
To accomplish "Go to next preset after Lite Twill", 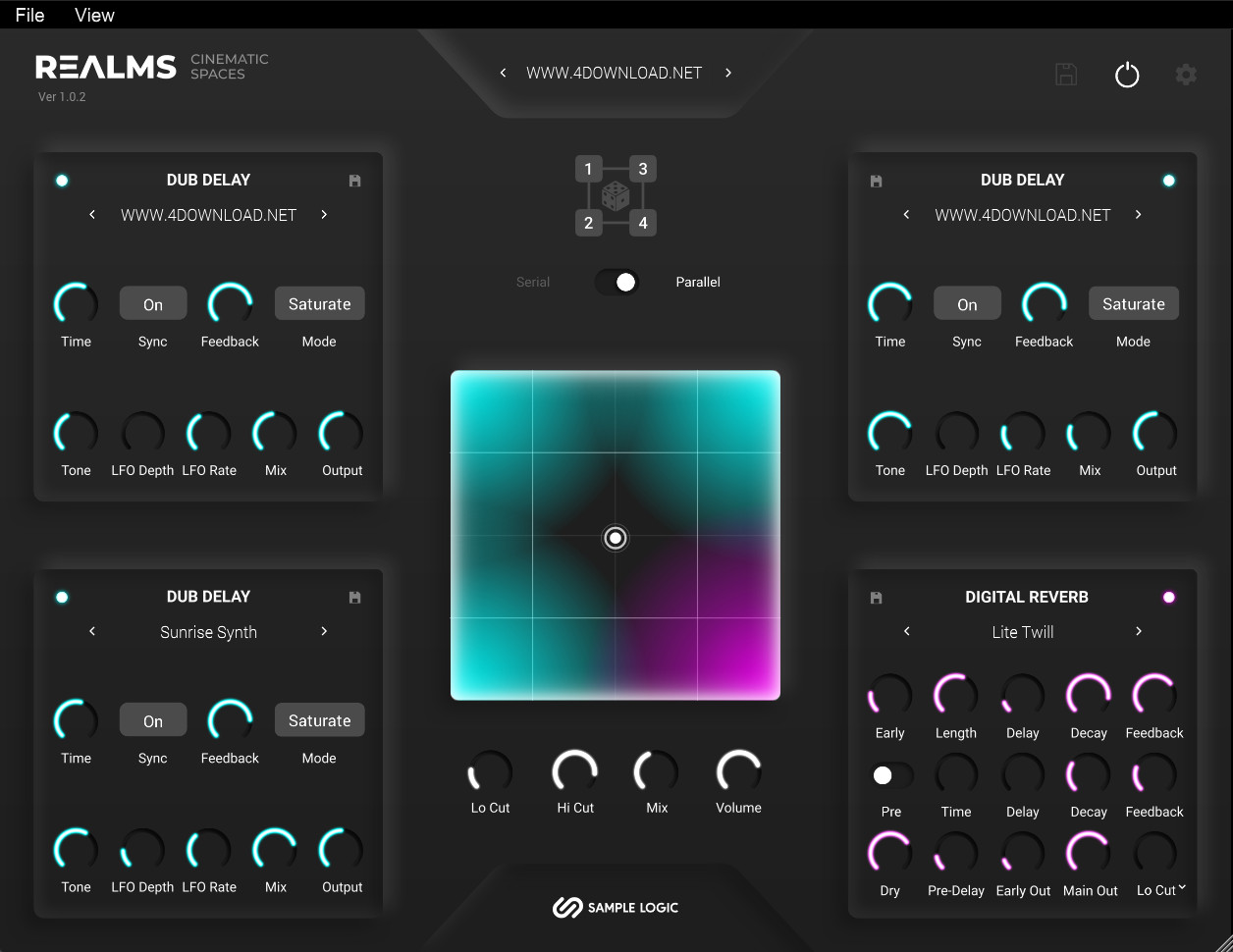I will point(1139,632).
